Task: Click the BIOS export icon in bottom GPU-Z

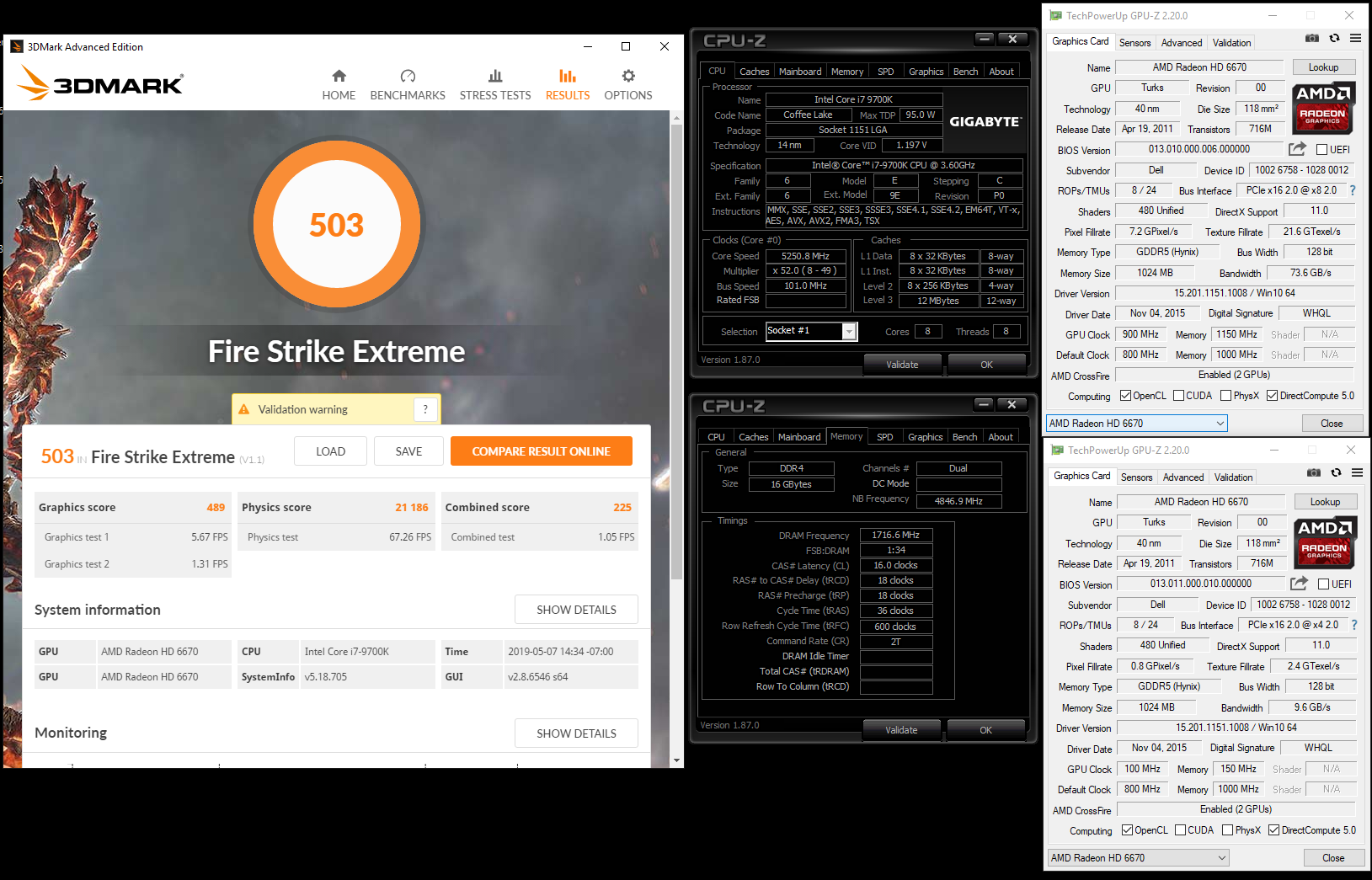Action: (1299, 584)
